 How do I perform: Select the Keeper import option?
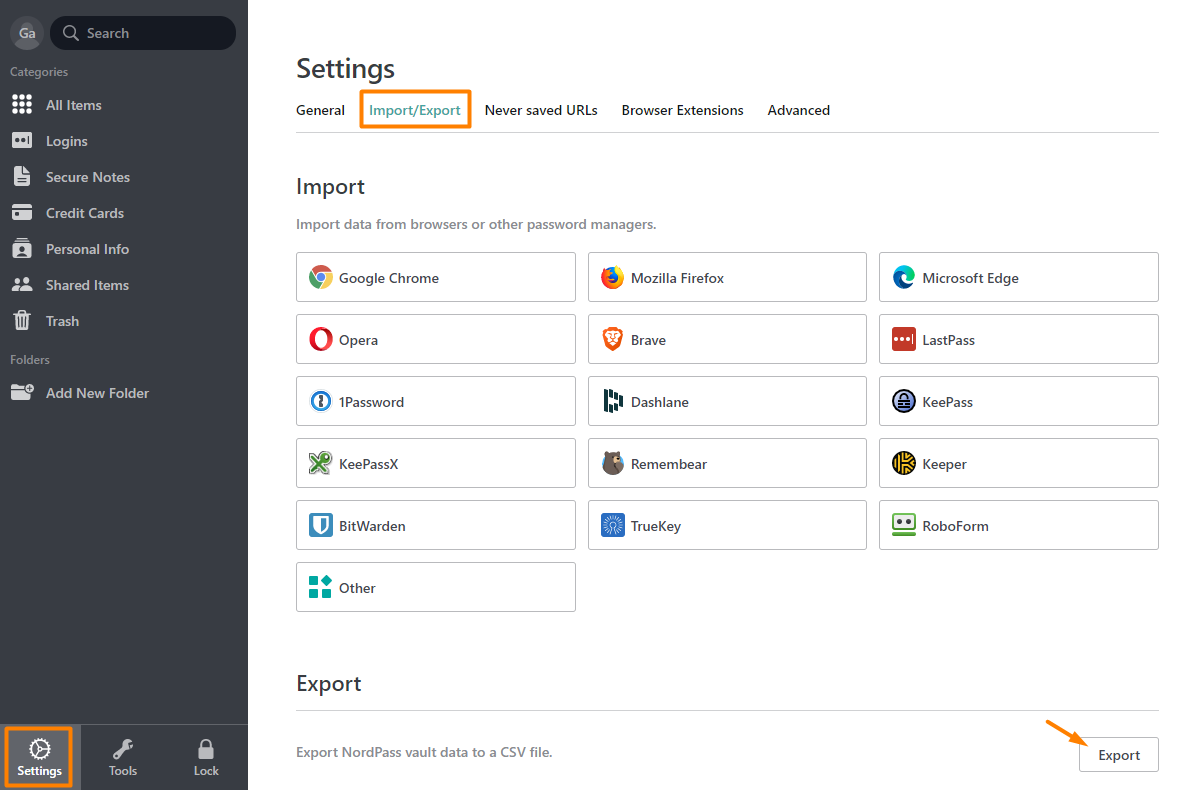coord(1019,463)
